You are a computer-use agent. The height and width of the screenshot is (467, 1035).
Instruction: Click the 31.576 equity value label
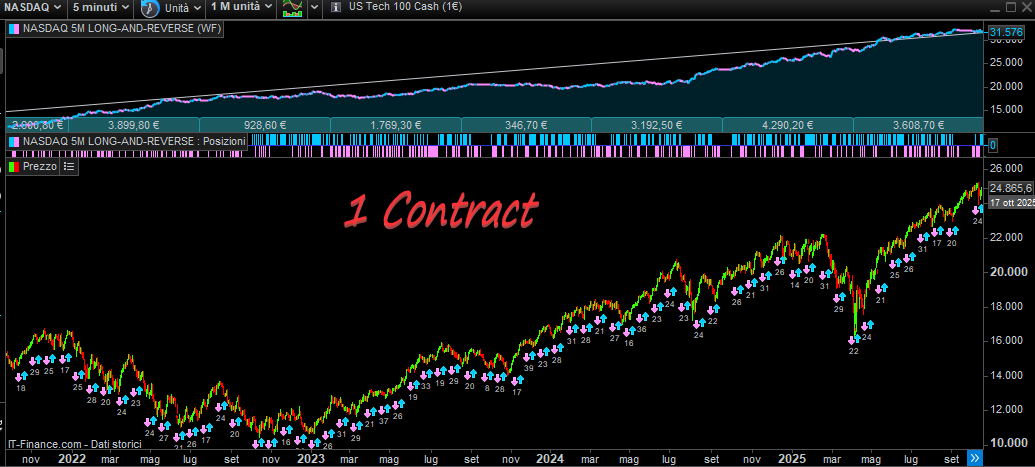click(1005, 33)
